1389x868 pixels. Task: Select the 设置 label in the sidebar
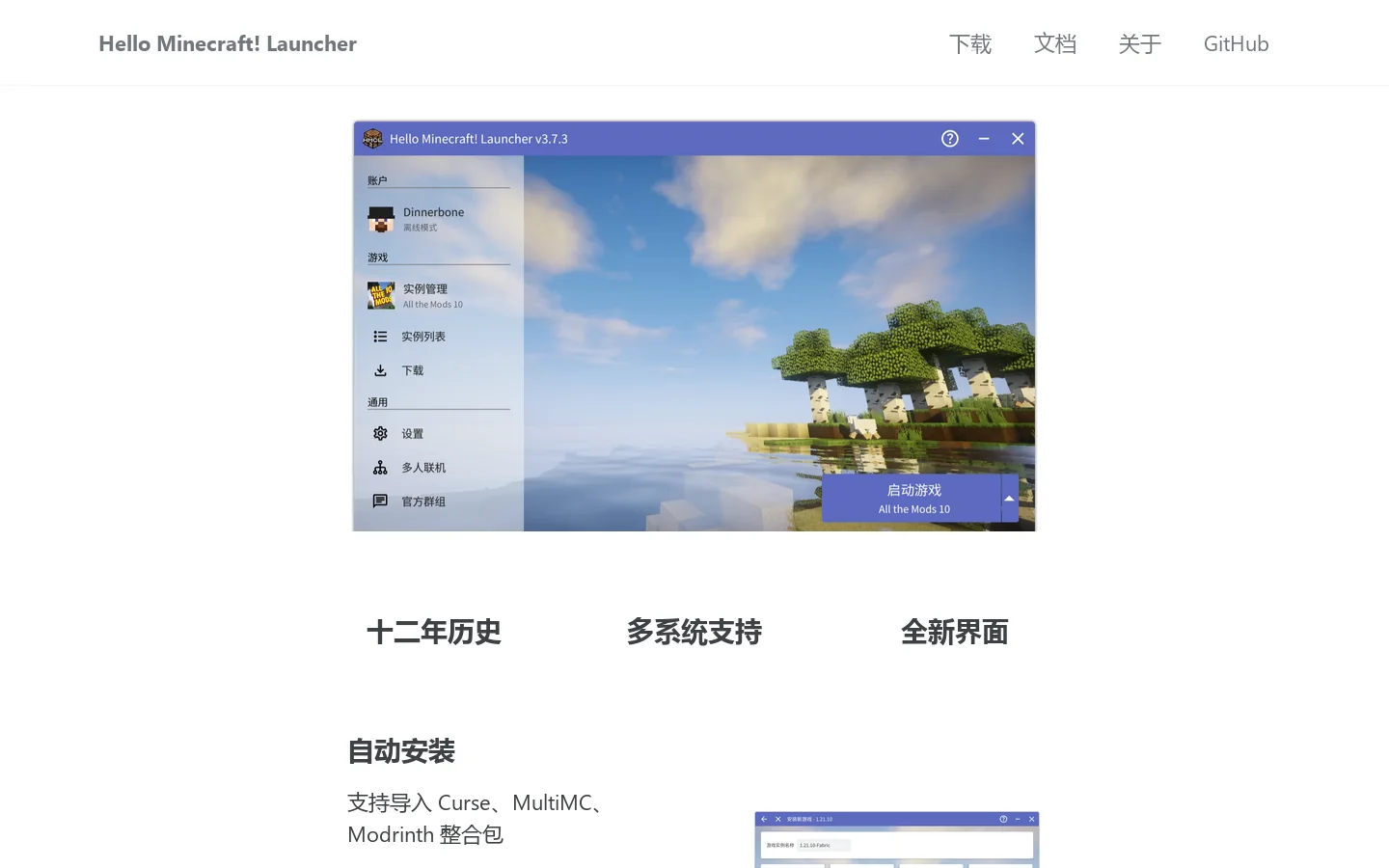(413, 434)
